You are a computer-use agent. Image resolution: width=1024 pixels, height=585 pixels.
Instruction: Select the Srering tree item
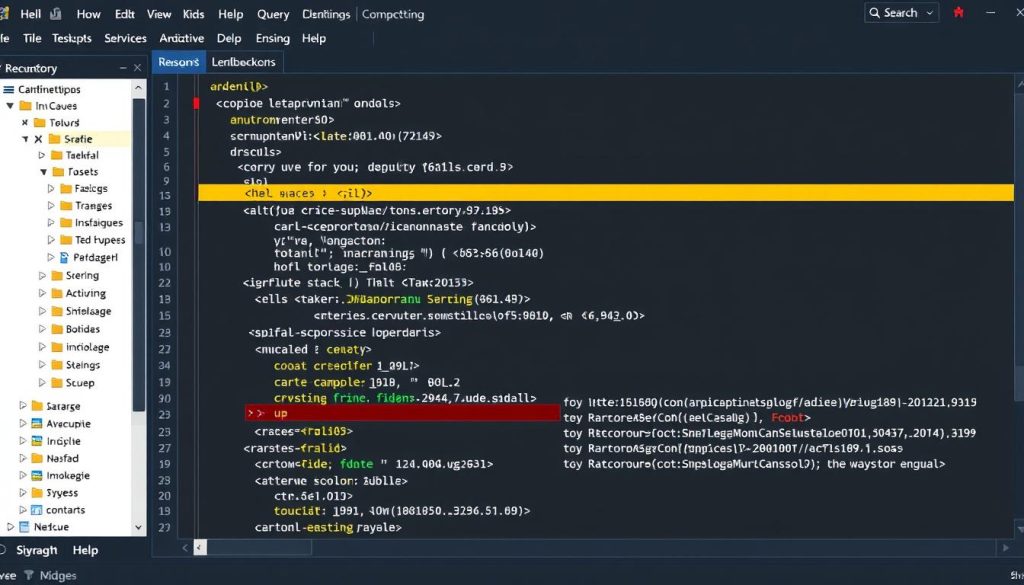tap(82, 276)
